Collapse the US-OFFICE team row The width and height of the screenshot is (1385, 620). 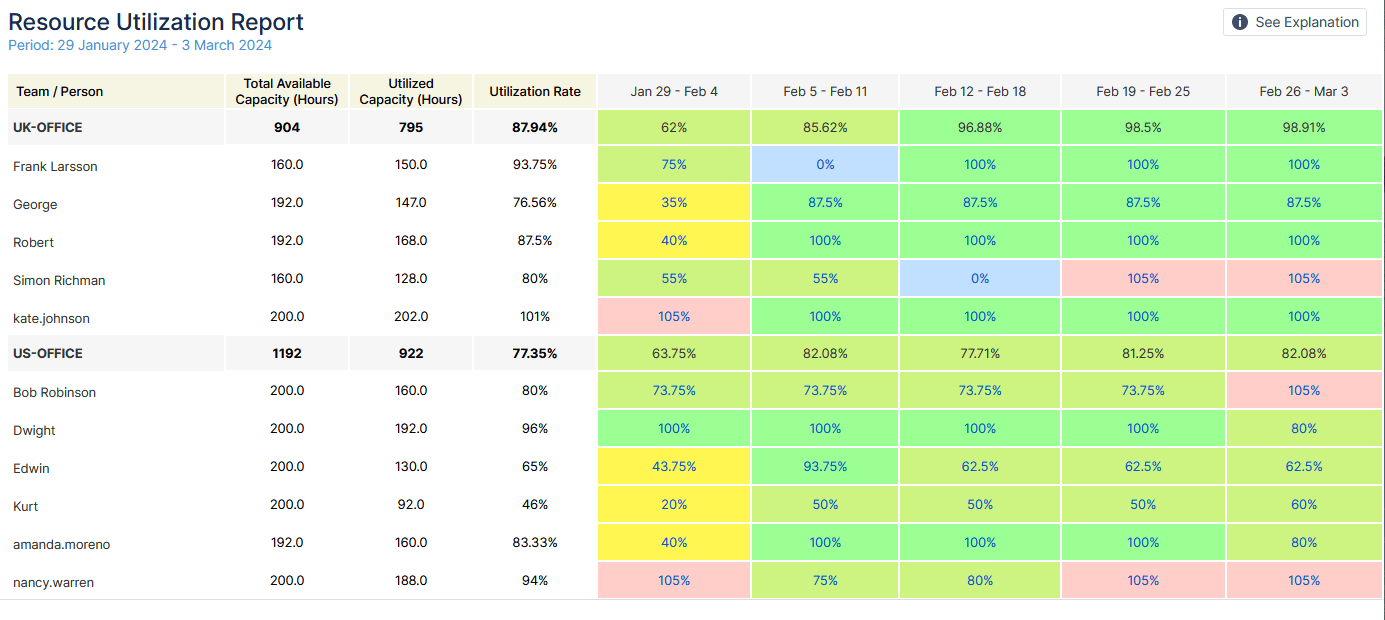(47, 353)
